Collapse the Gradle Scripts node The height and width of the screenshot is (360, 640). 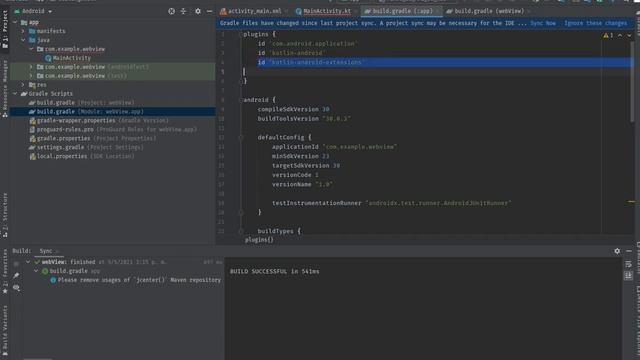tap(15, 94)
